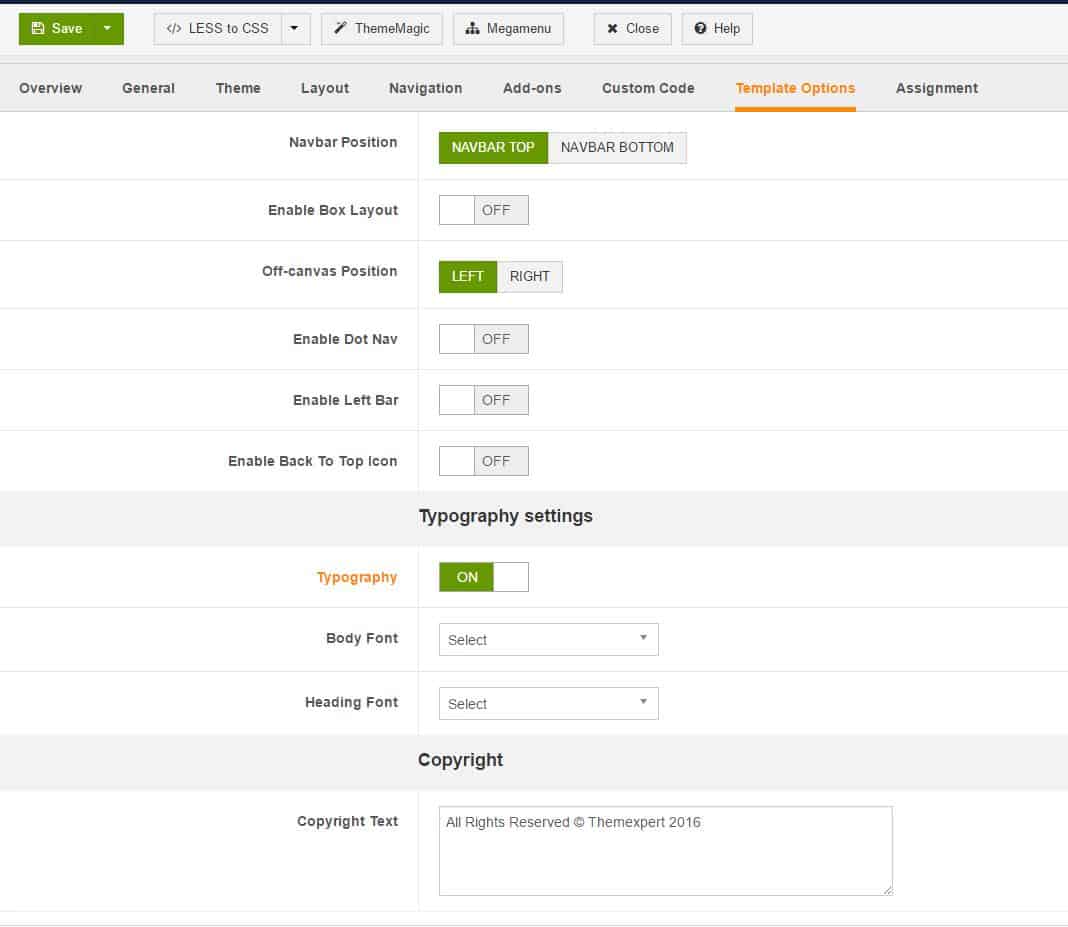1068x927 pixels.
Task: Click the Enable Box Layout label
Action: pyautogui.click(x=333, y=210)
